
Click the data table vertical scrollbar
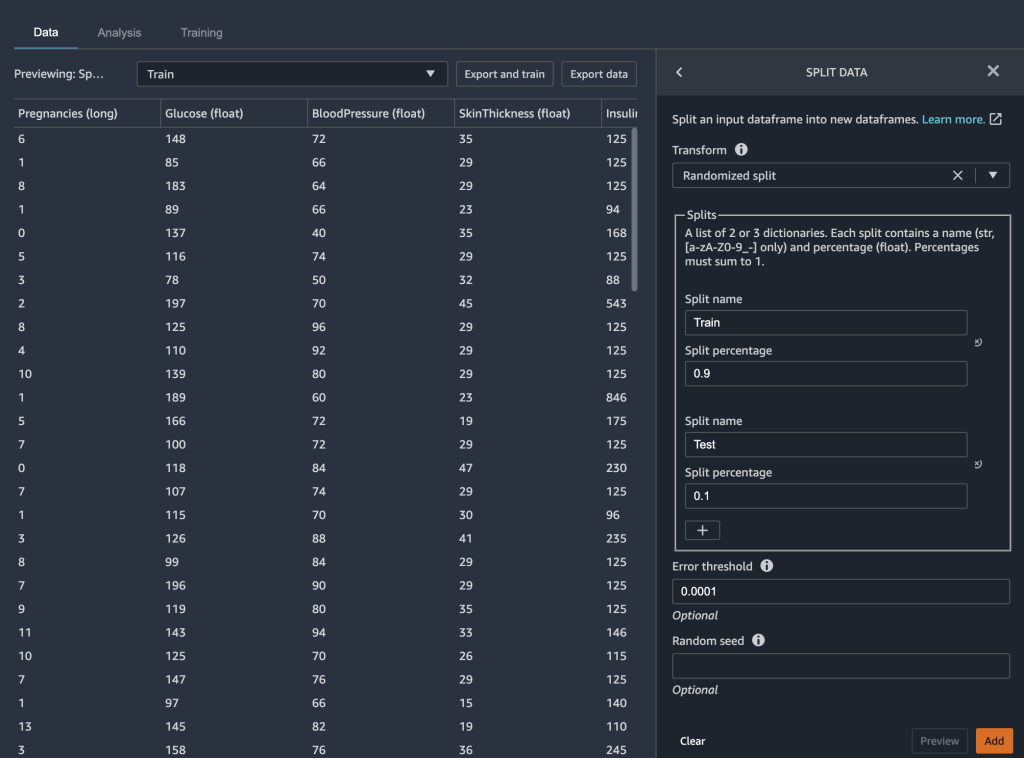(x=633, y=210)
